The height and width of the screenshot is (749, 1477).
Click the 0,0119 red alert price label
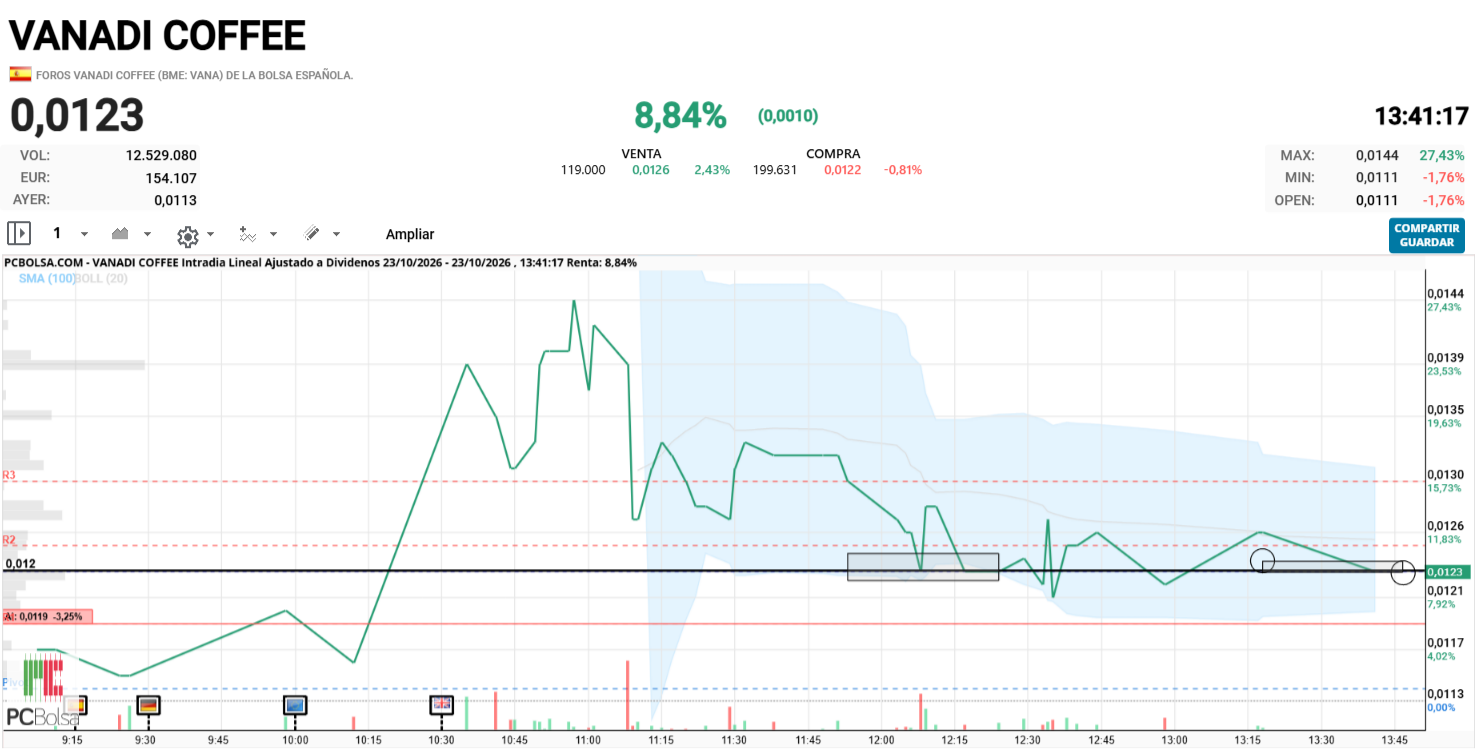pyautogui.click(x=47, y=616)
